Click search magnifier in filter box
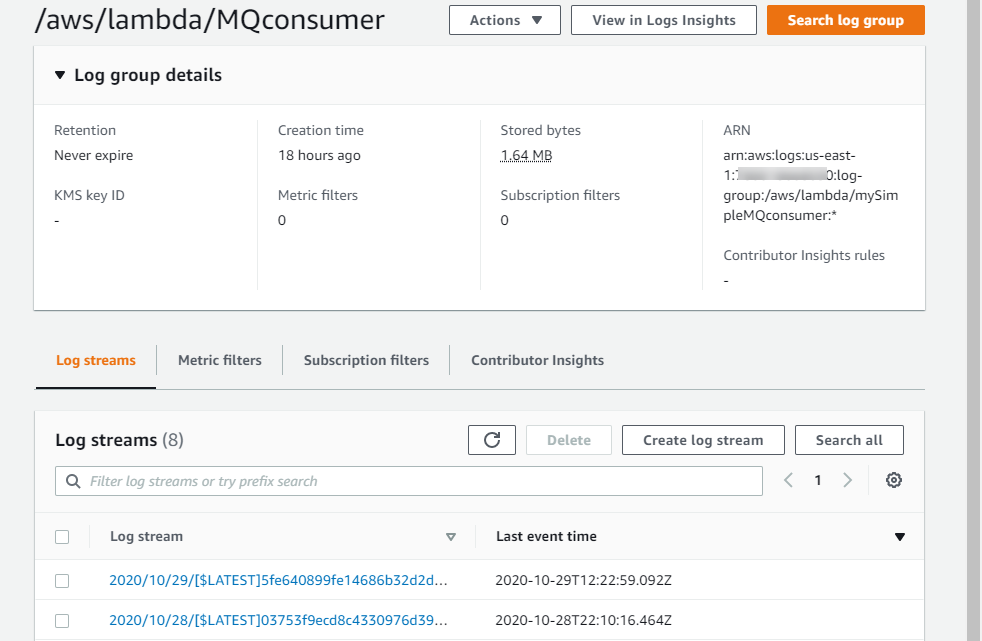Viewport: 982px width, 641px height. pos(73,481)
